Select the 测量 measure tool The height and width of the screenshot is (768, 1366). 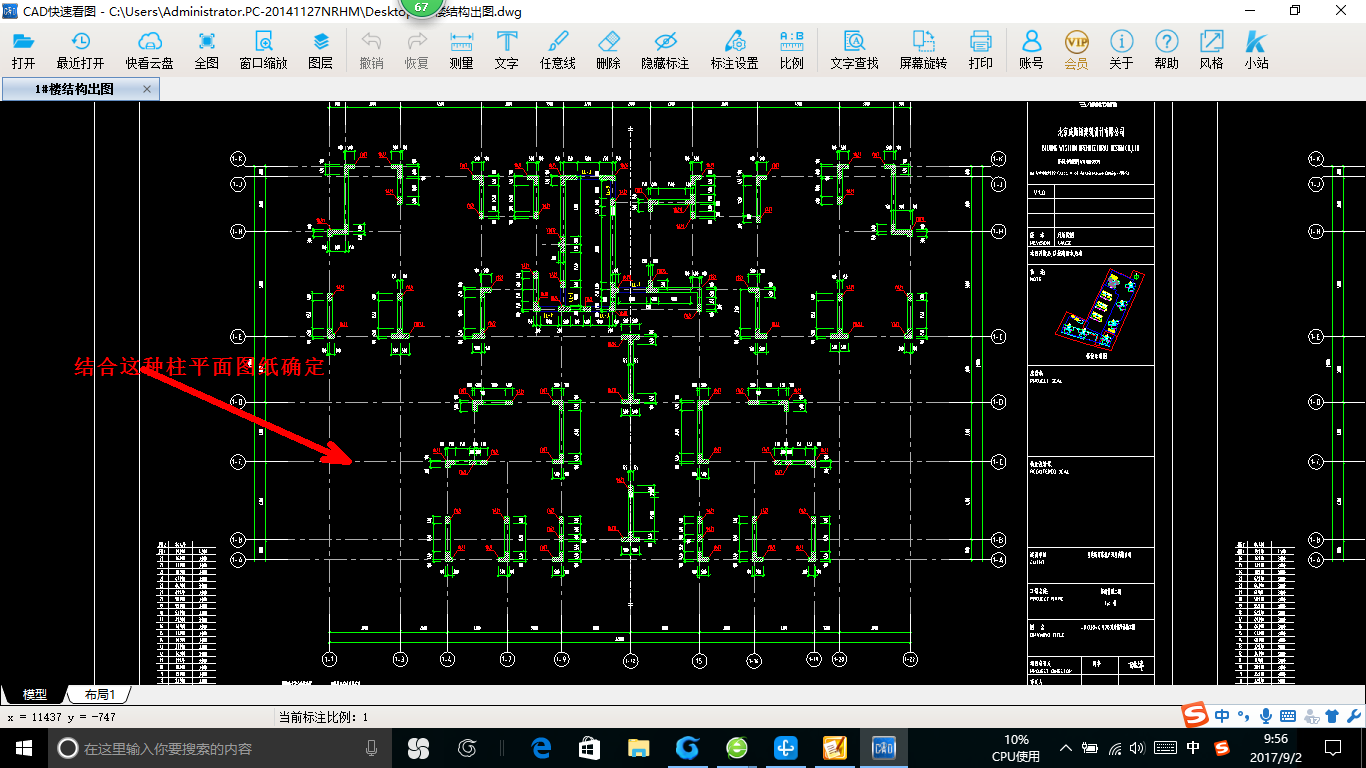pyautogui.click(x=461, y=50)
